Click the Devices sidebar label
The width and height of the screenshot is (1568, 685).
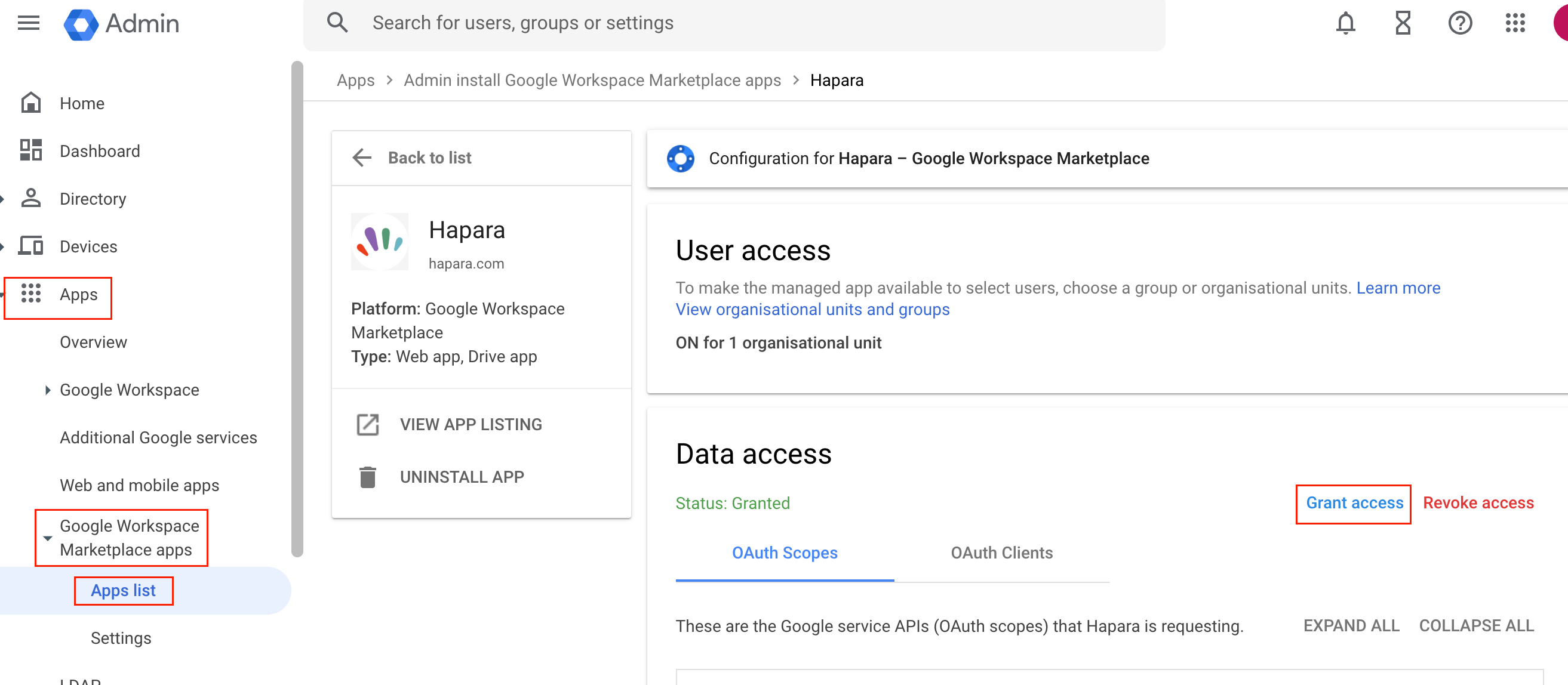pos(88,246)
